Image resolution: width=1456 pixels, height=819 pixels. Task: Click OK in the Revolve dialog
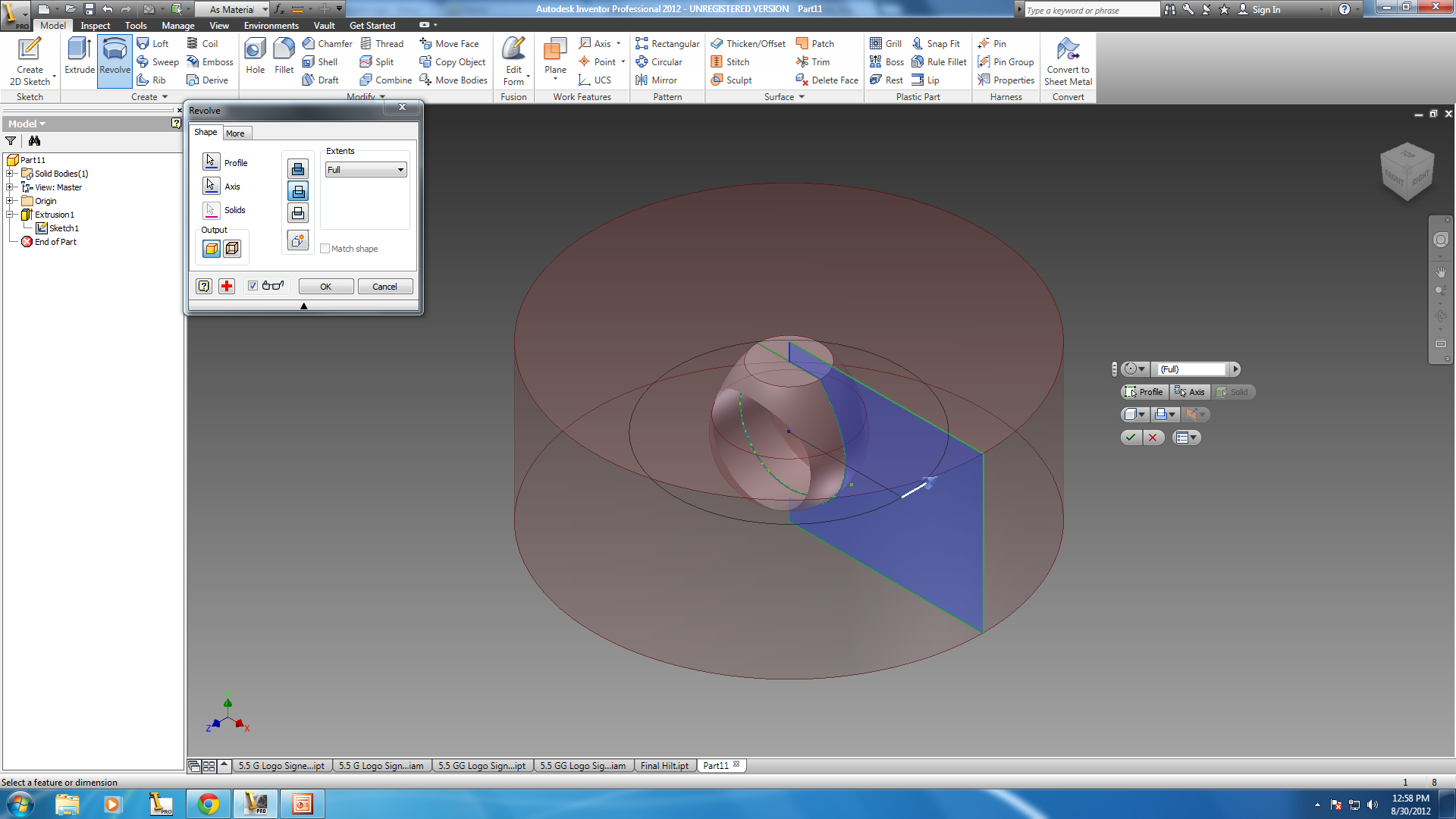(x=326, y=287)
